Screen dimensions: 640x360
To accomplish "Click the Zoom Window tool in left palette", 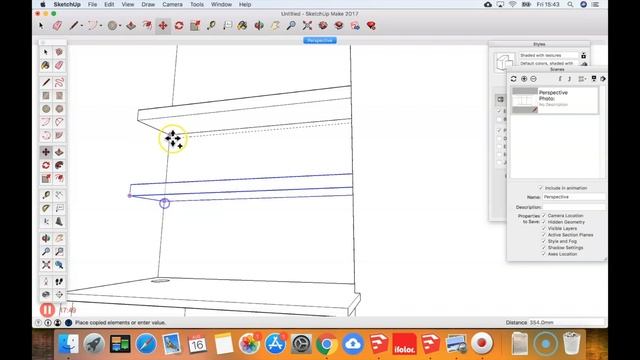I will point(59,251).
